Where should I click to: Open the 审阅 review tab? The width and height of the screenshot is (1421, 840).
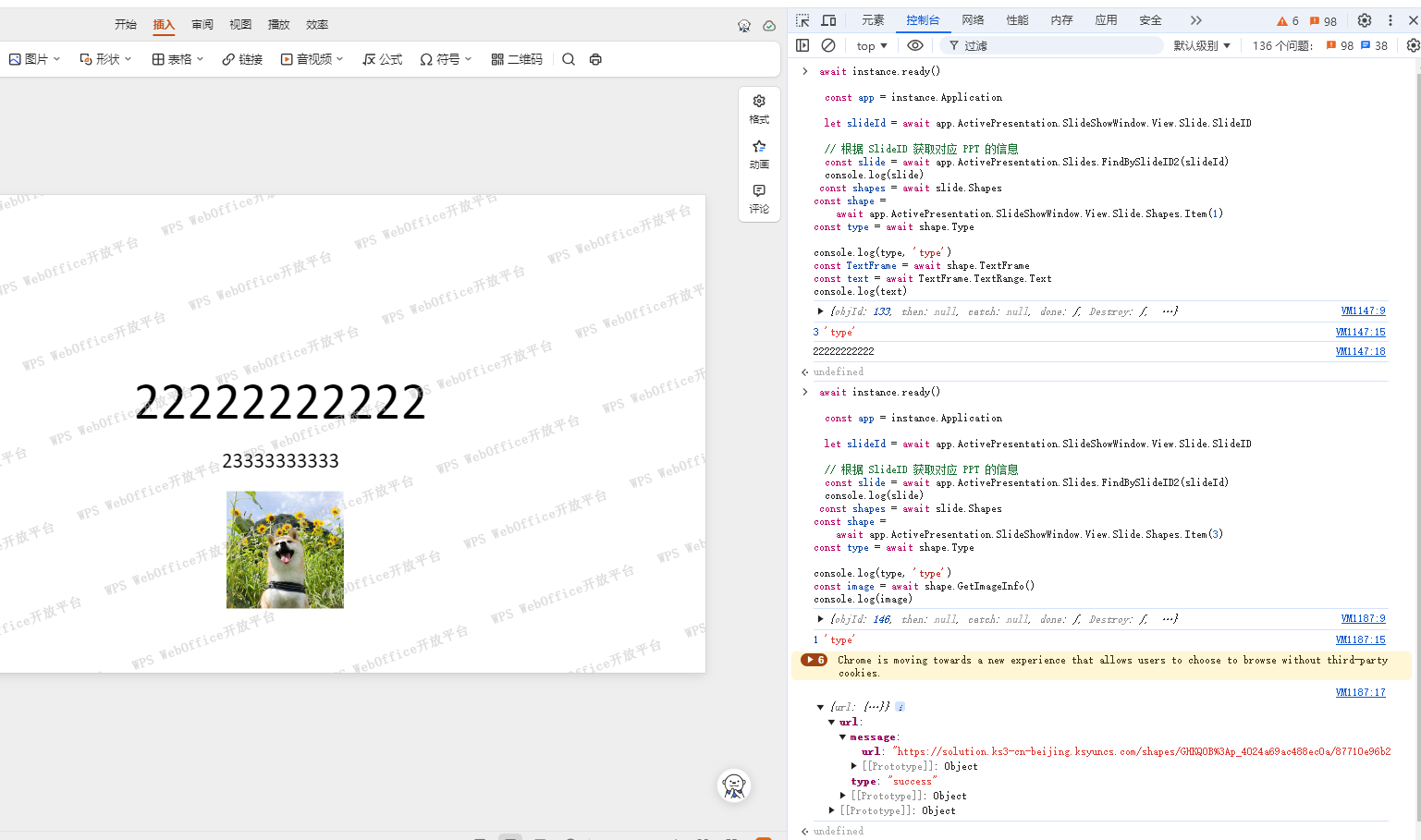pyautogui.click(x=202, y=25)
